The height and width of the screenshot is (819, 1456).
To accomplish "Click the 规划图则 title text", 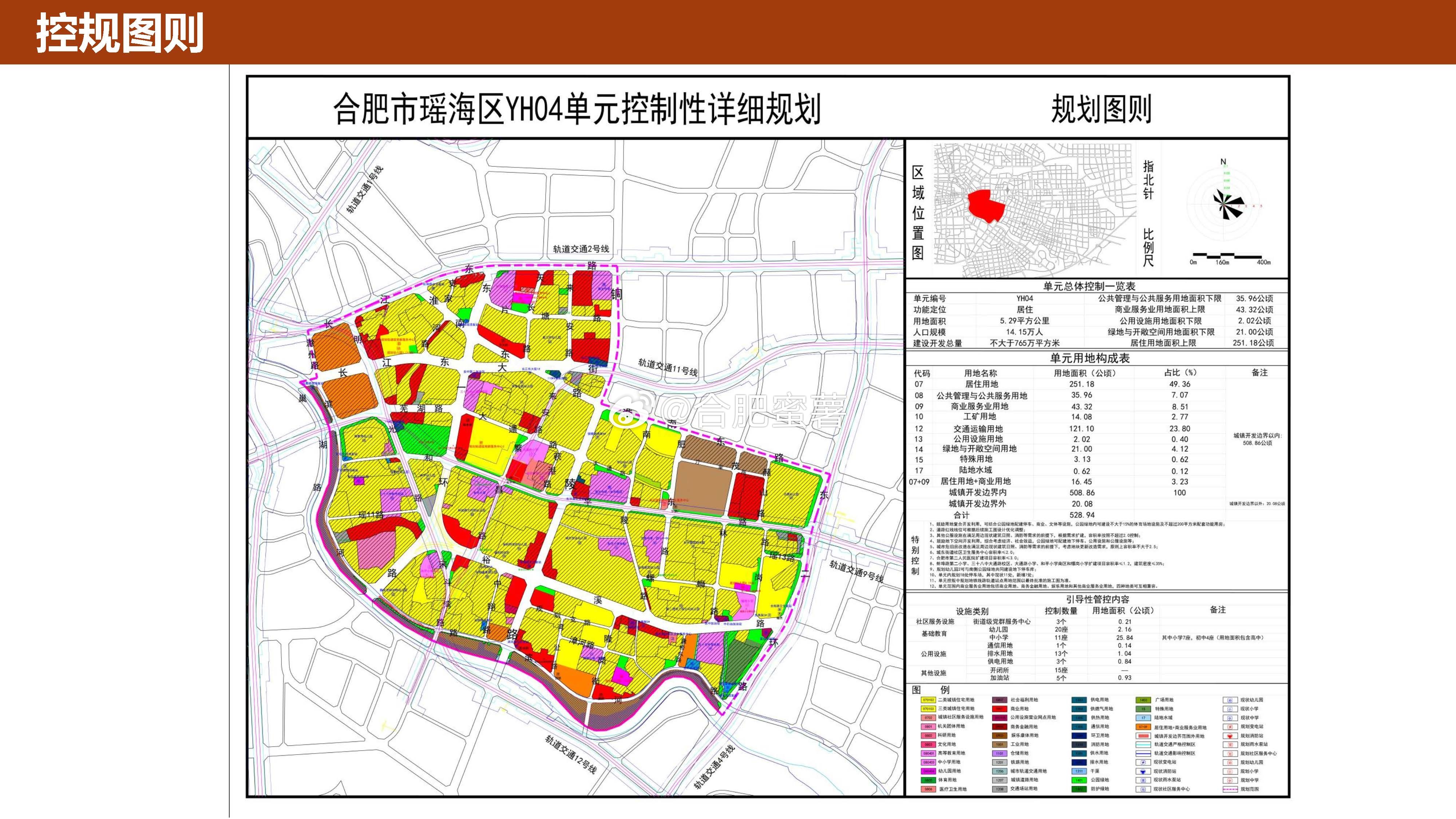I will click(1101, 108).
